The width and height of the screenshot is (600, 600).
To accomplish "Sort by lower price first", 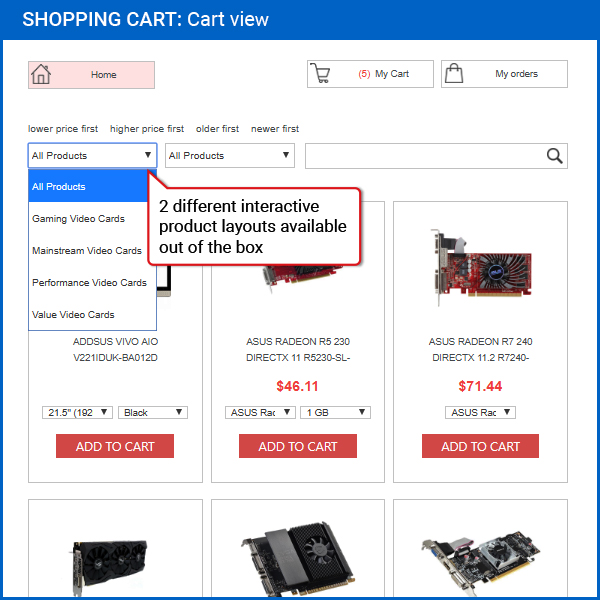I will (x=63, y=129).
